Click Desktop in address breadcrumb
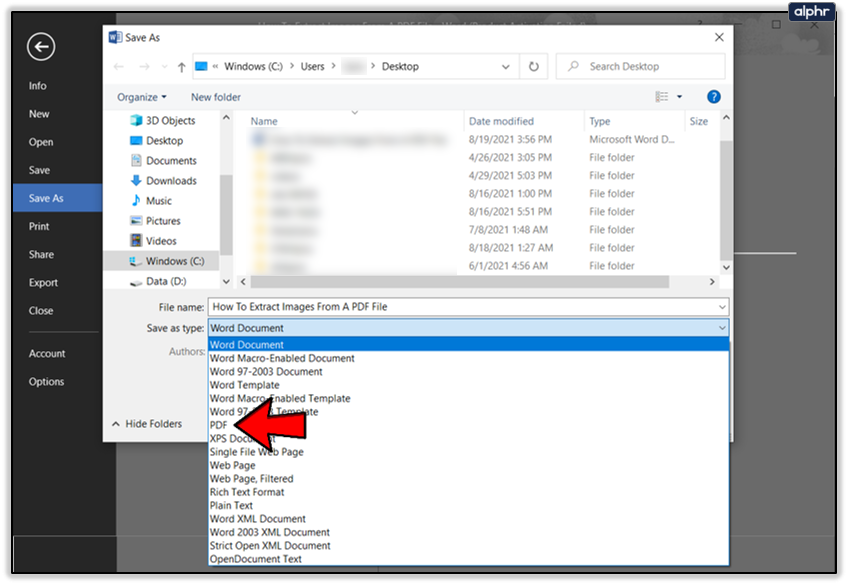The height and width of the screenshot is (585, 848). (x=400, y=67)
